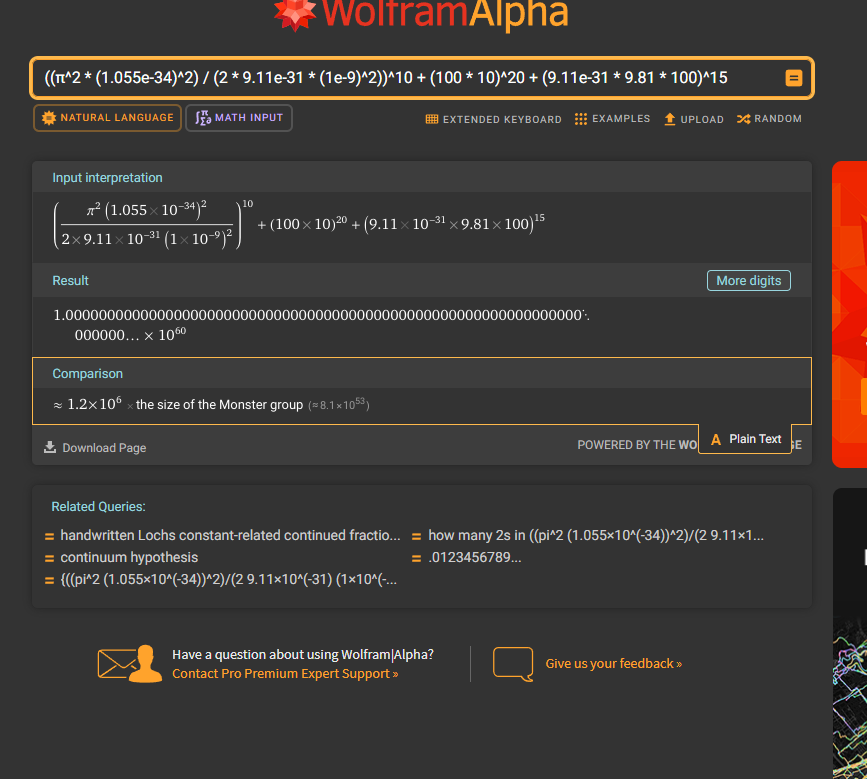Click the WolframAlpha logo star icon

295,12
